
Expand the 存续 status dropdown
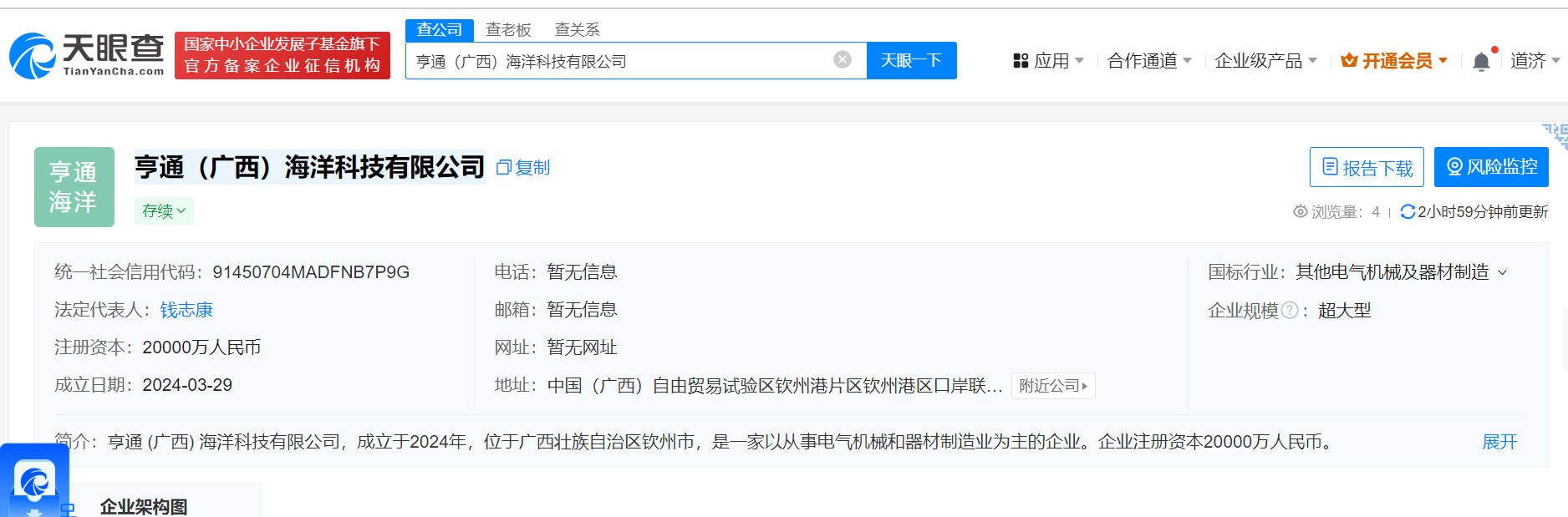(164, 210)
